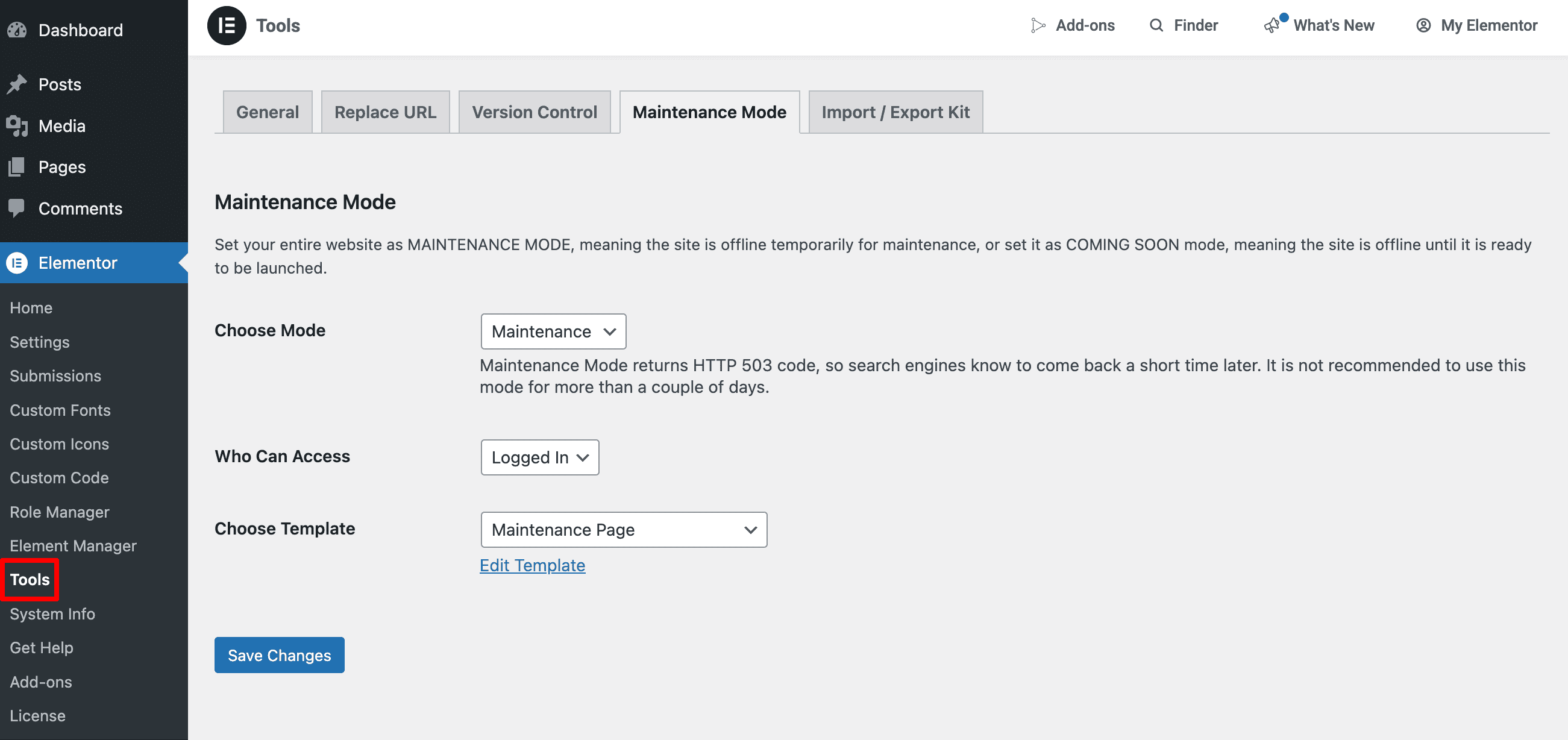Open the Who Can Access dropdown
The width and height of the screenshot is (1568, 740).
540,457
